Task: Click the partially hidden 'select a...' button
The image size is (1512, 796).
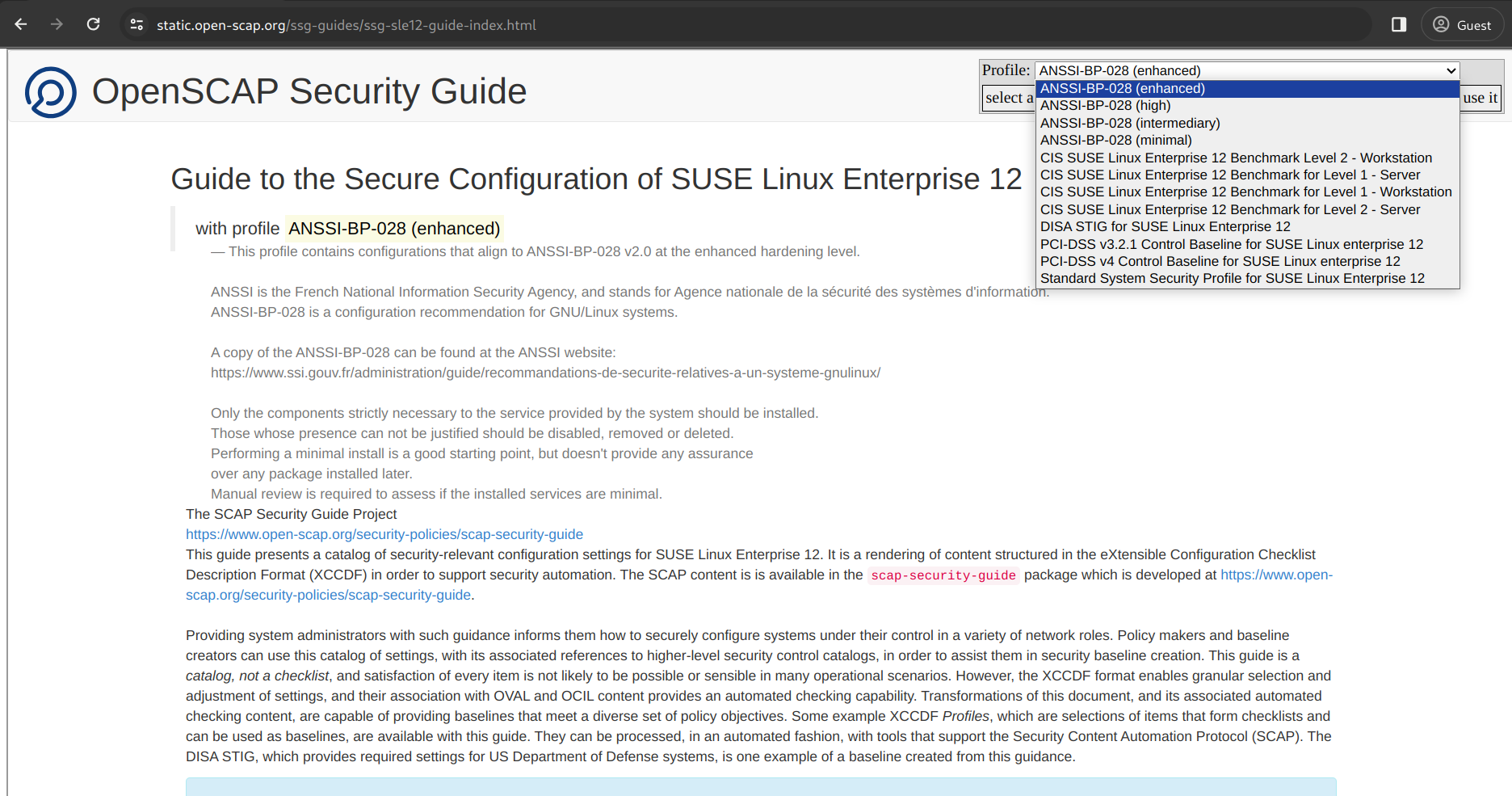Action: (1009, 98)
